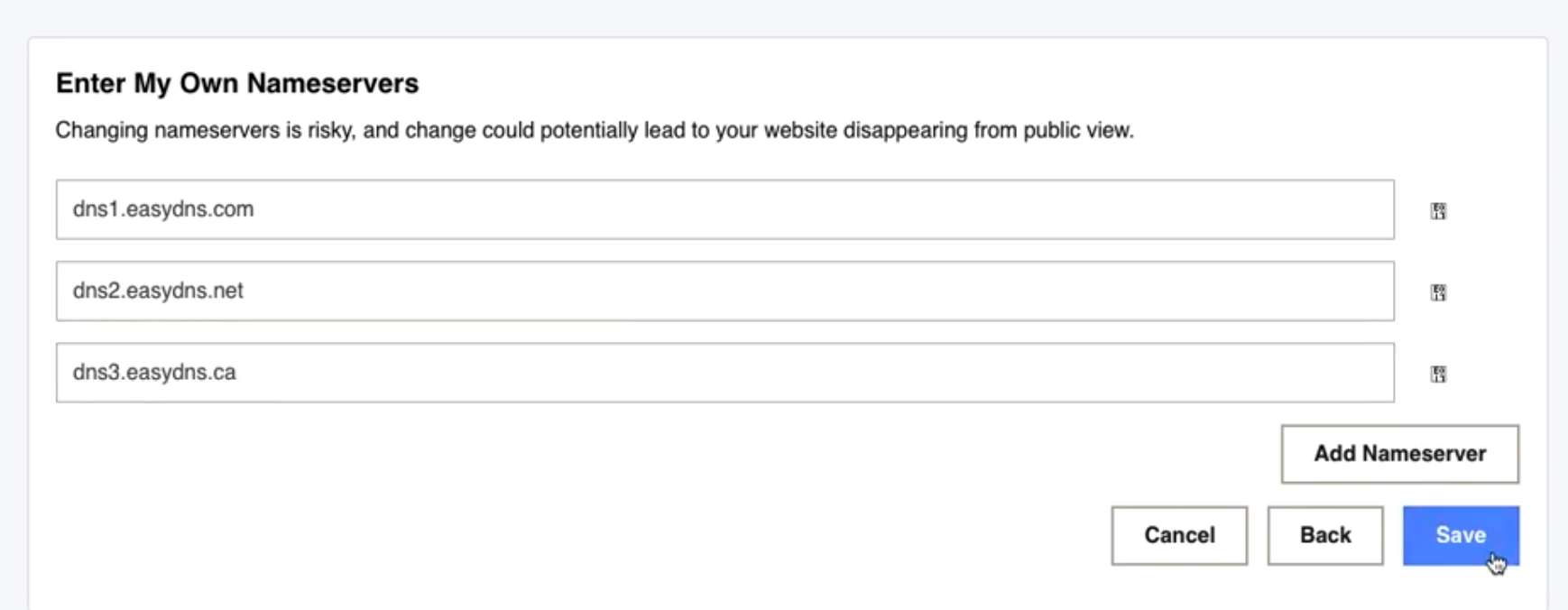Click the small glyph icon in the third nameserver row
1568x610 pixels.
(x=1438, y=374)
